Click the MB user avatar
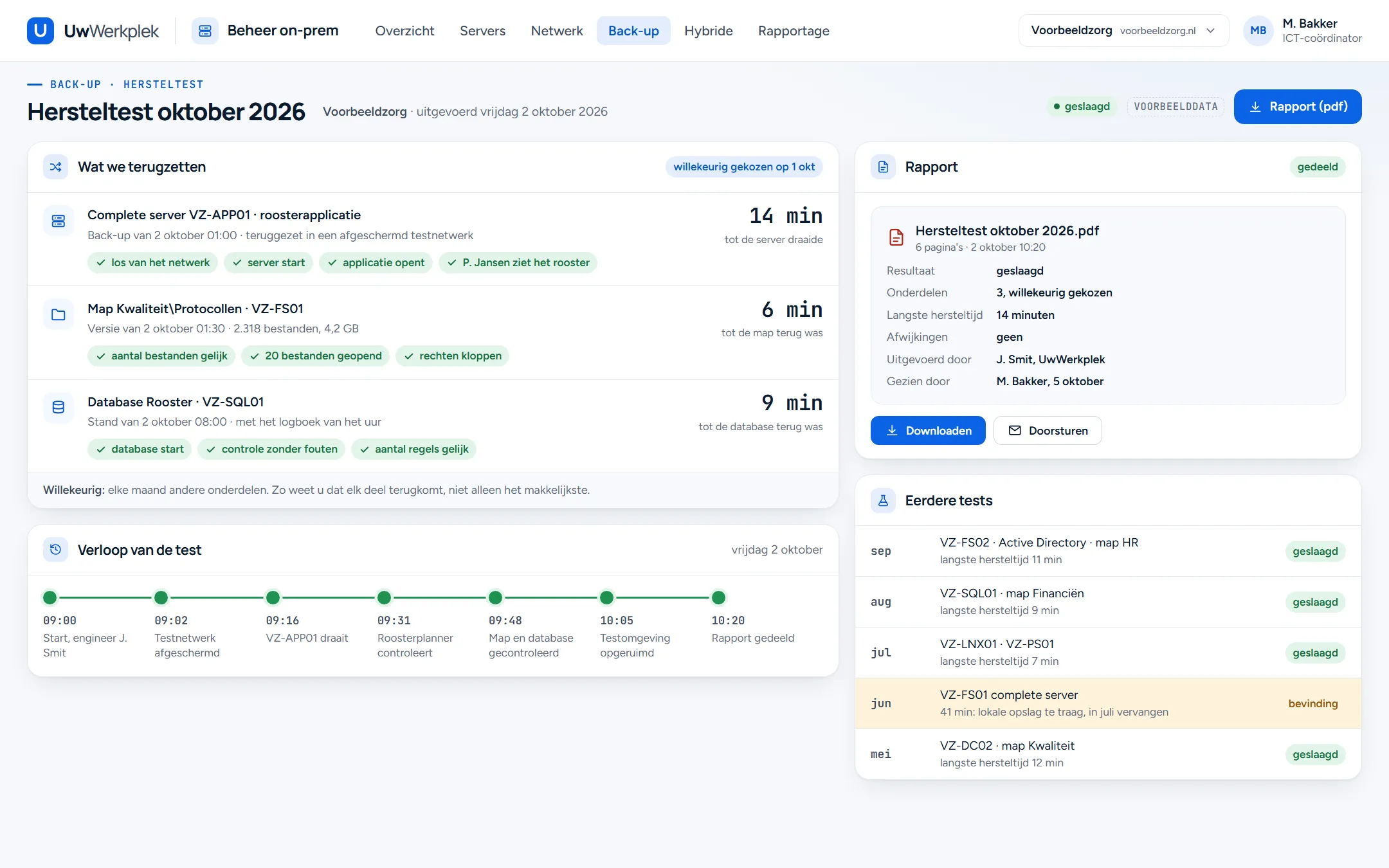The width and height of the screenshot is (1389, 868). click(x=1258, y=31)
